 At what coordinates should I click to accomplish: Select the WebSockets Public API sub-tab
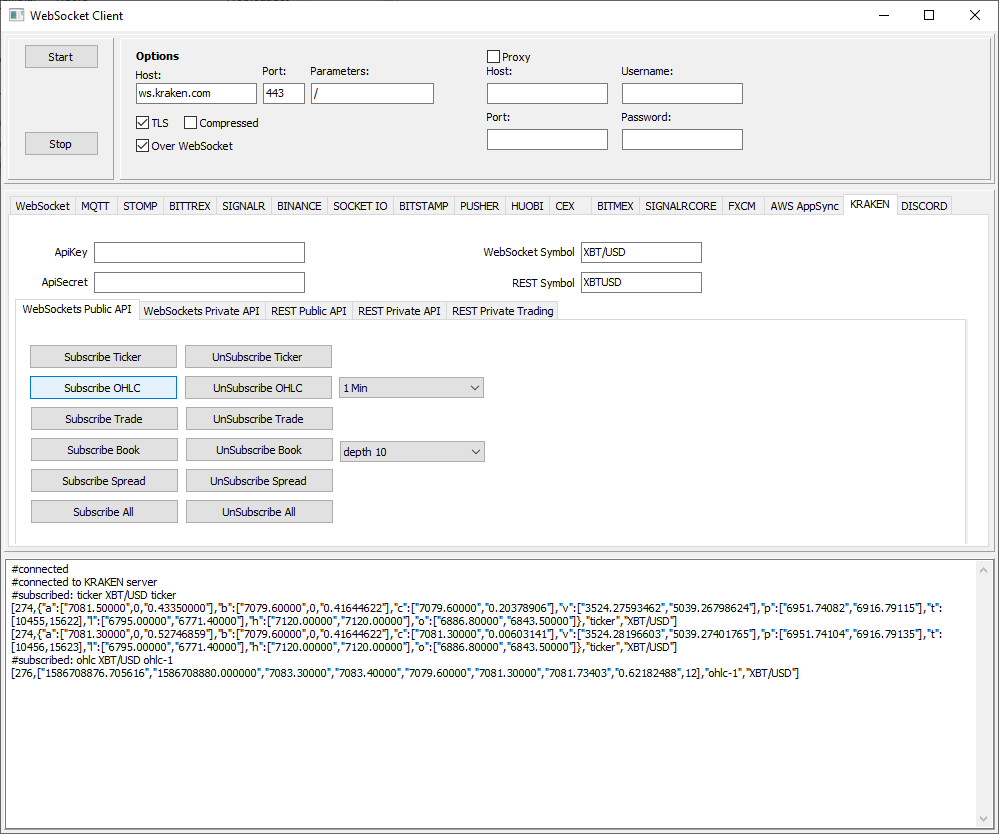(x=77, y=309)
